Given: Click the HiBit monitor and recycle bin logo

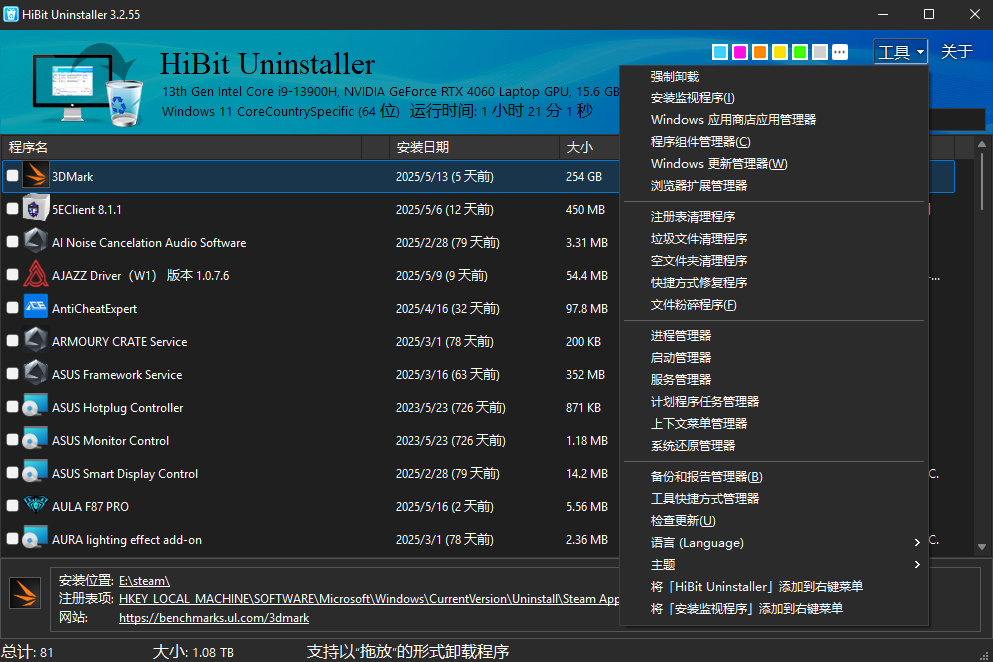Looking at the screenshot, I should click(x=88, y=84).
